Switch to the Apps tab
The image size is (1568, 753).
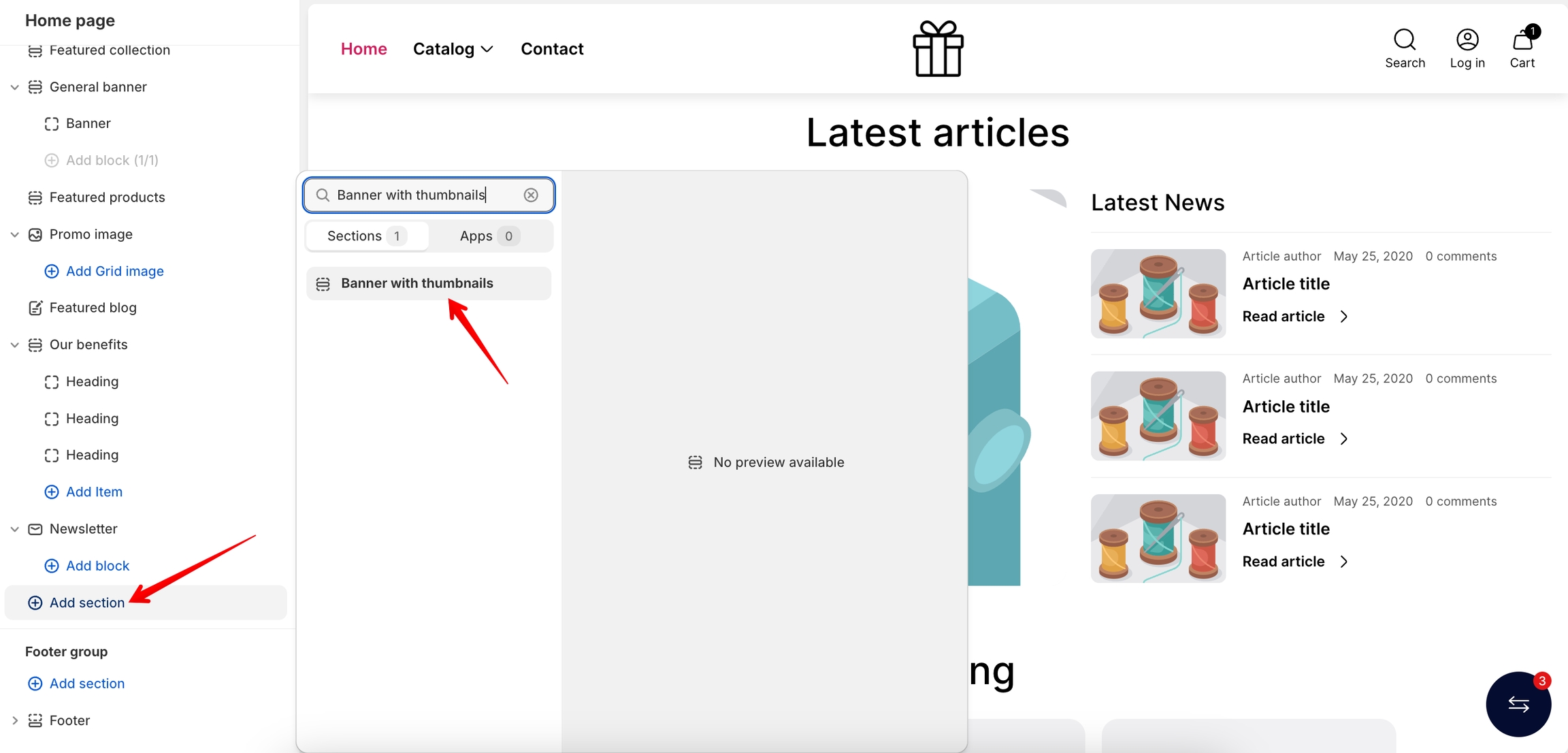pos(489,236)
